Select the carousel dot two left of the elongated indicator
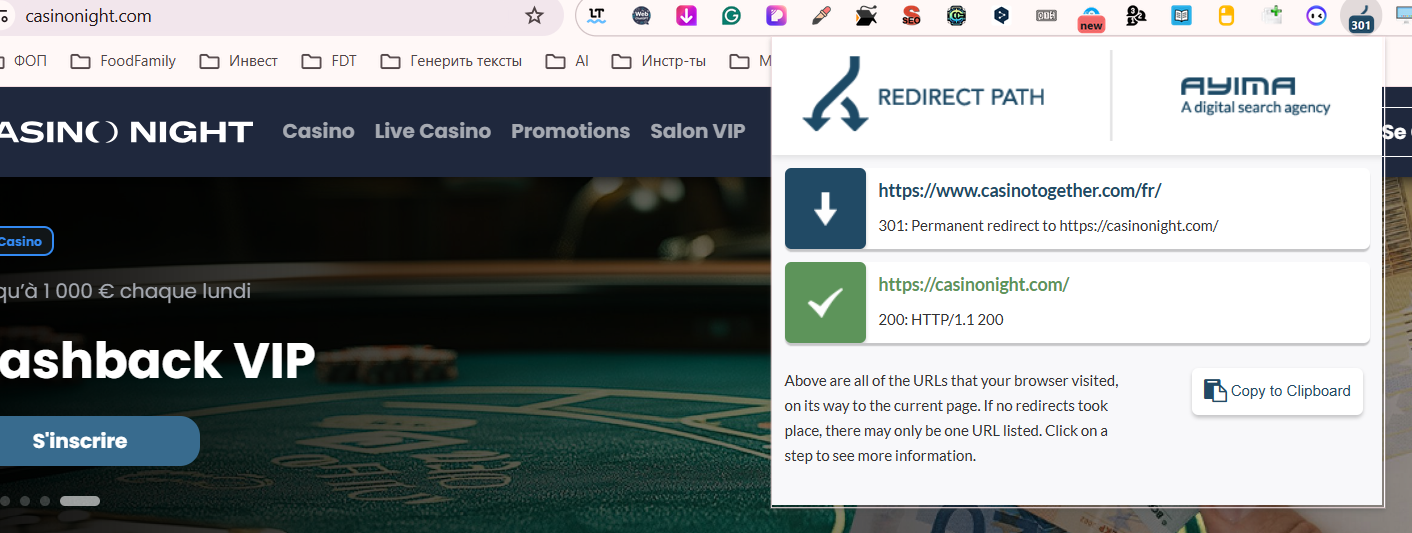Image resolution: width=1412 pixels, height=533 pixels. [25, 500]
